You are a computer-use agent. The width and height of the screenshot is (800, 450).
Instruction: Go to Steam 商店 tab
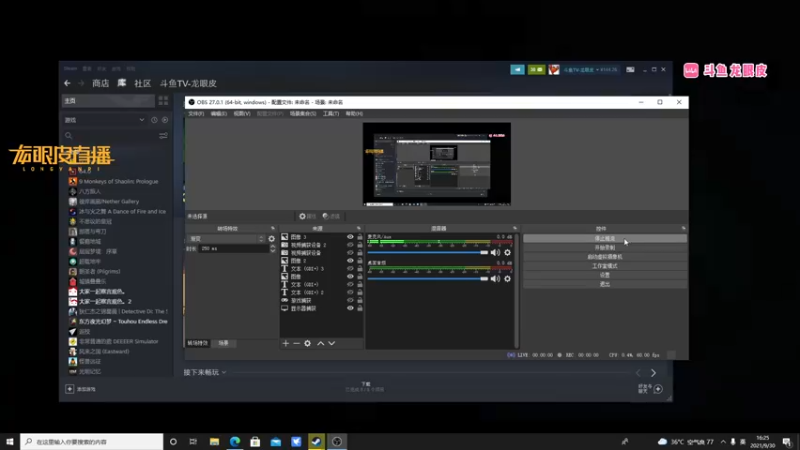(x=101, y=83)
